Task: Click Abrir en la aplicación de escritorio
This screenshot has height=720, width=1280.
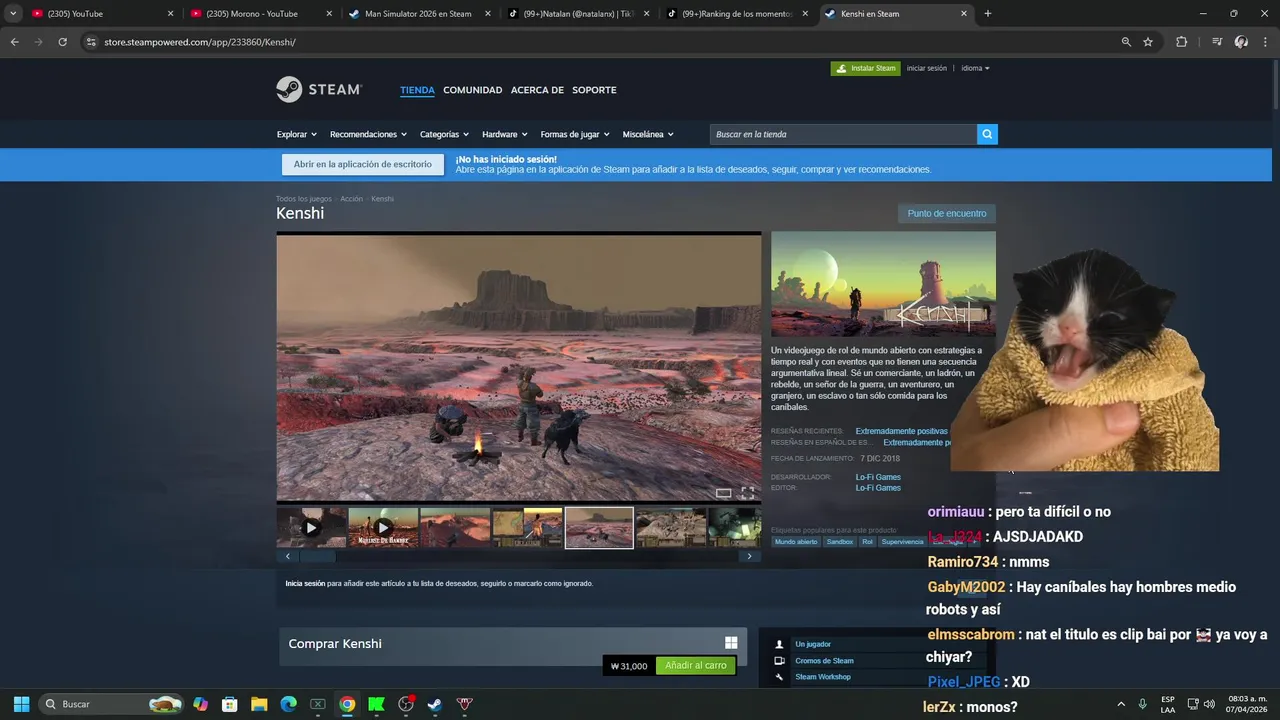Action: (363, 164)
